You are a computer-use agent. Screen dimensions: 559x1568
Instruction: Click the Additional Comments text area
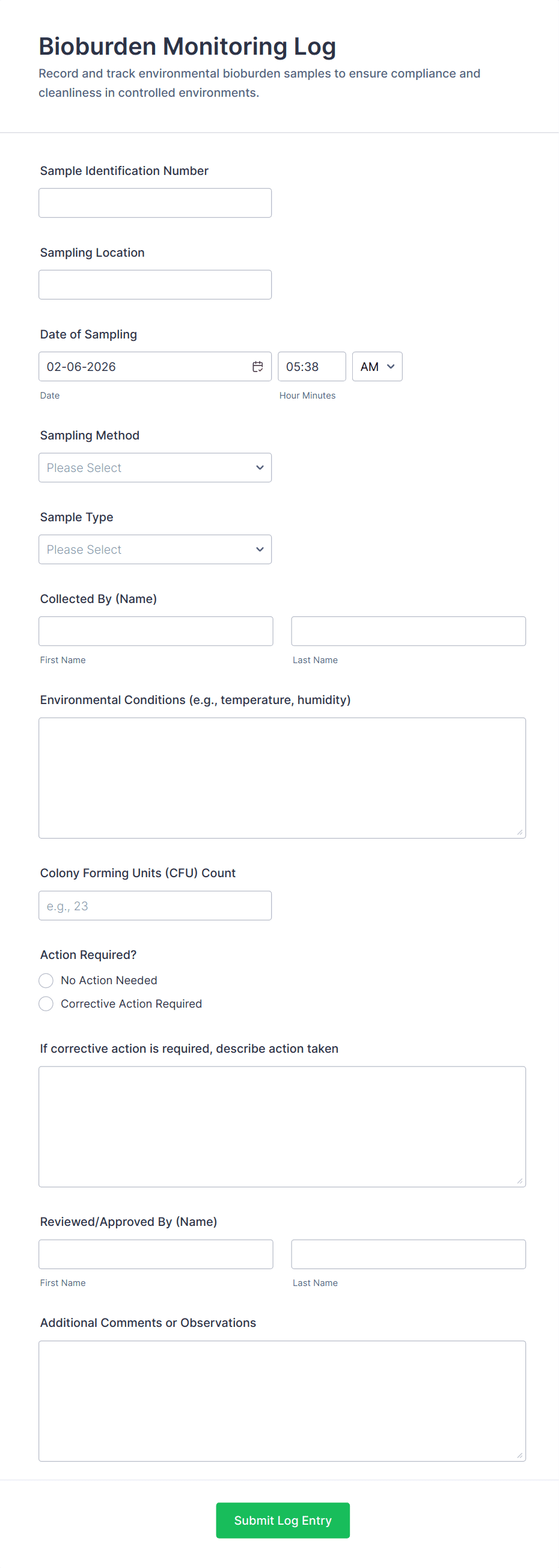283,1401
